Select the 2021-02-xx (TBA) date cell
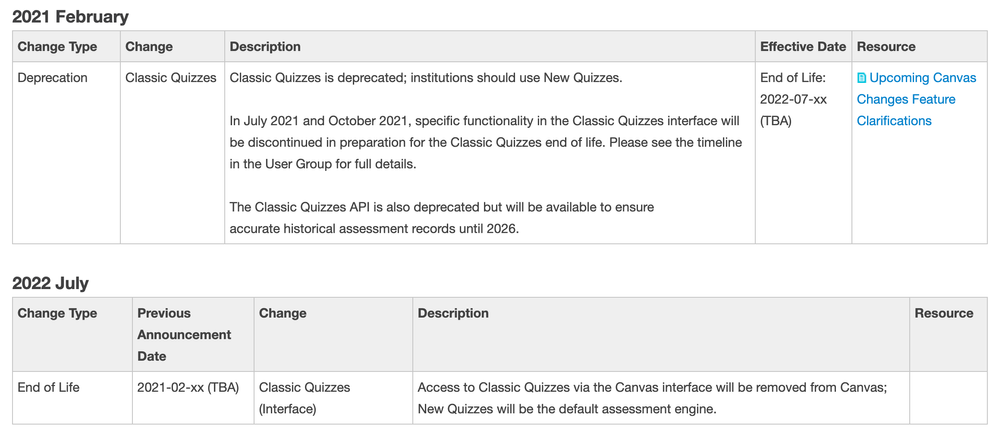This screenshot has width=999, height=435. (x=188, y=388)
